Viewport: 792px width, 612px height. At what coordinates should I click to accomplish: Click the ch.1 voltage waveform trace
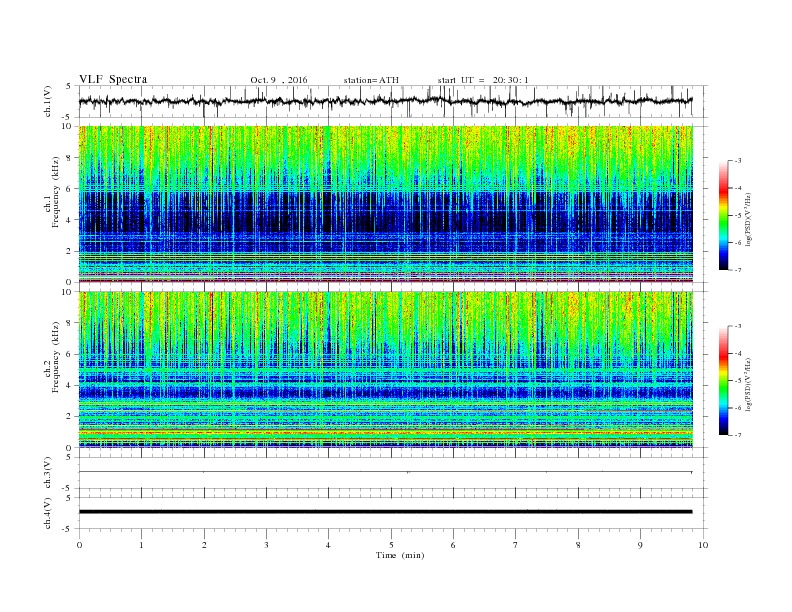[385, 101]
